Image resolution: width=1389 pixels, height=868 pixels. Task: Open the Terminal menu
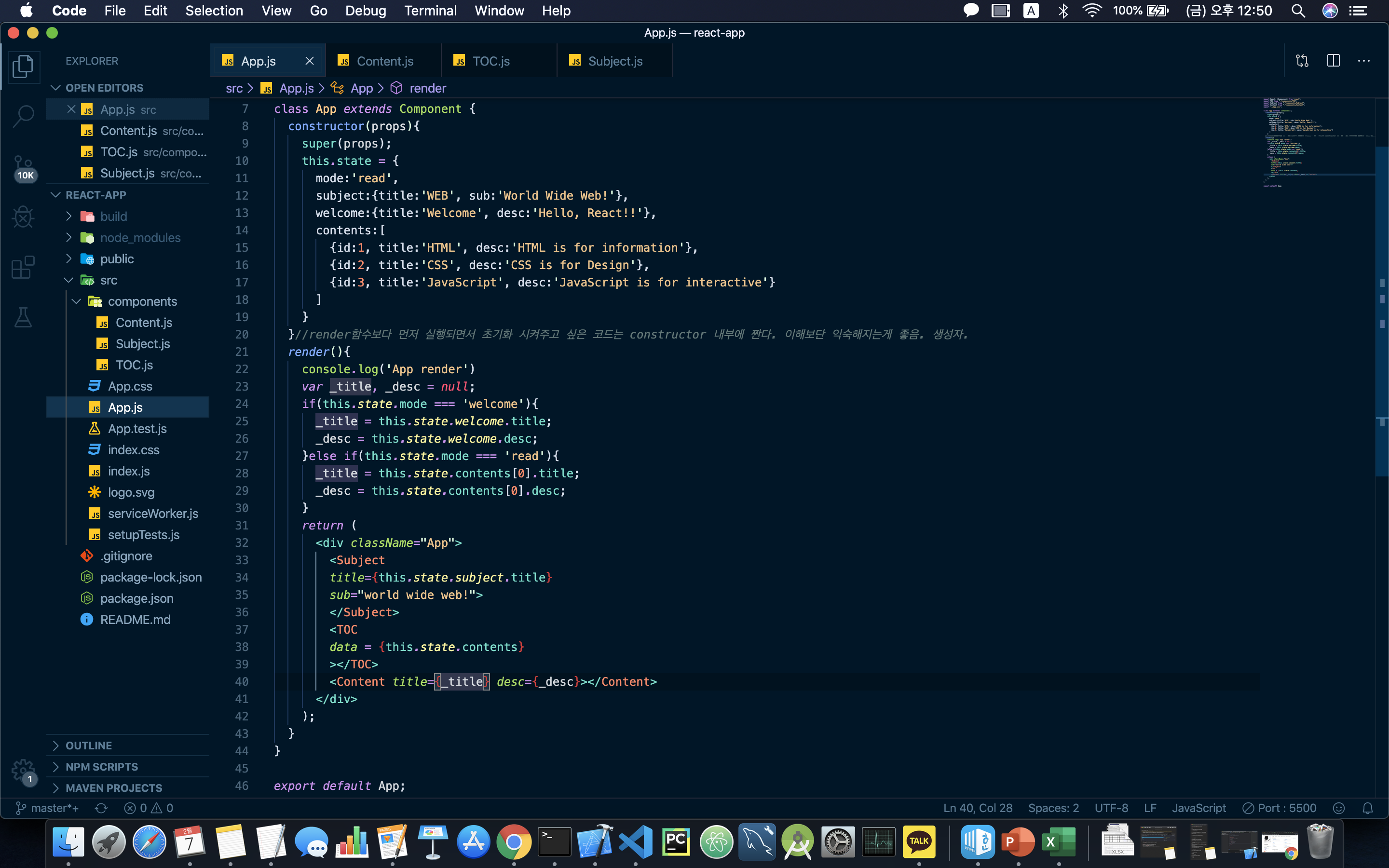coord(430,10)
